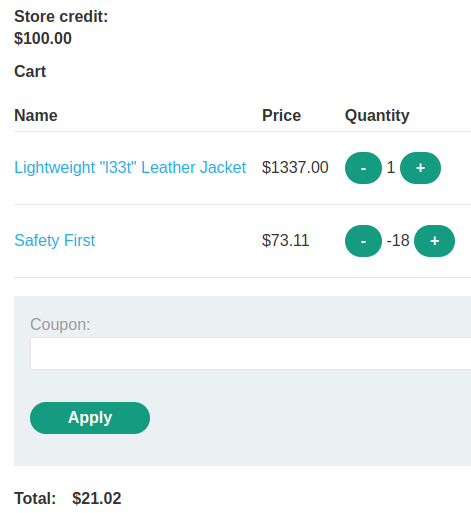Click the Cart section heading
This screenshot has width=471, height=513.
pyautogui.click(x=30, y=71)
